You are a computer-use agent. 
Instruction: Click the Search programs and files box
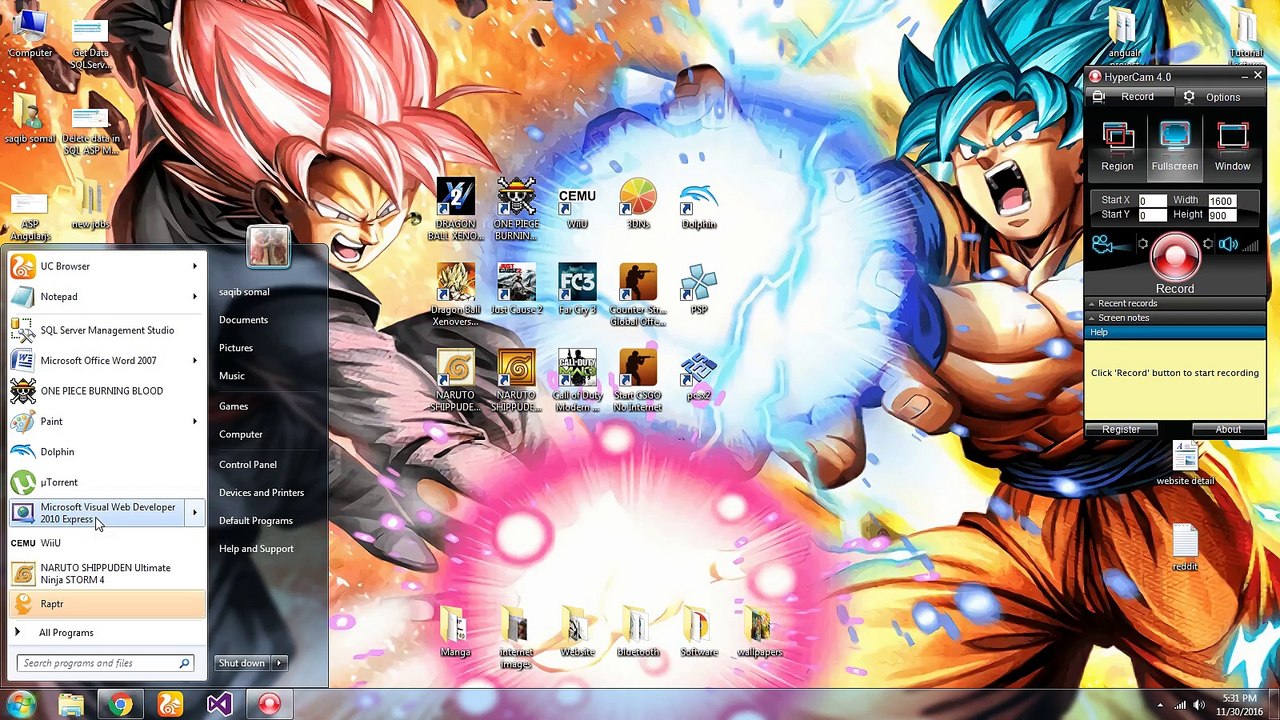105,663
